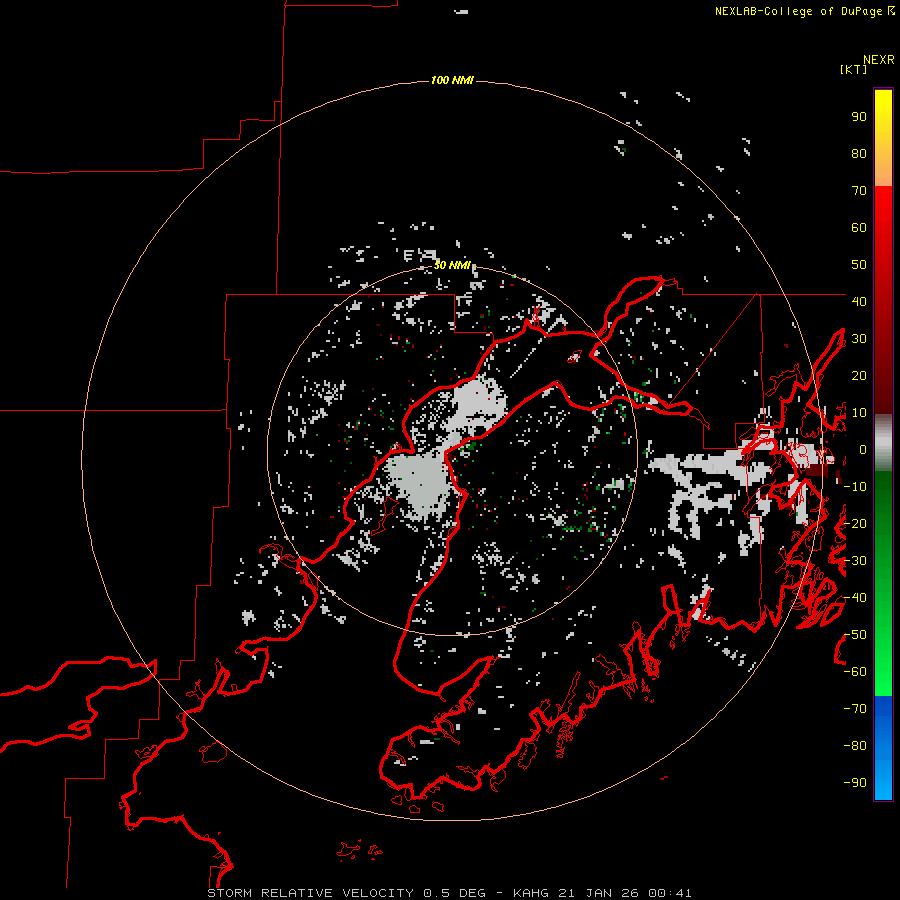
Task: Click the 0 value on velocity scale
Action: pyautogui.click(x=863, y=450)
